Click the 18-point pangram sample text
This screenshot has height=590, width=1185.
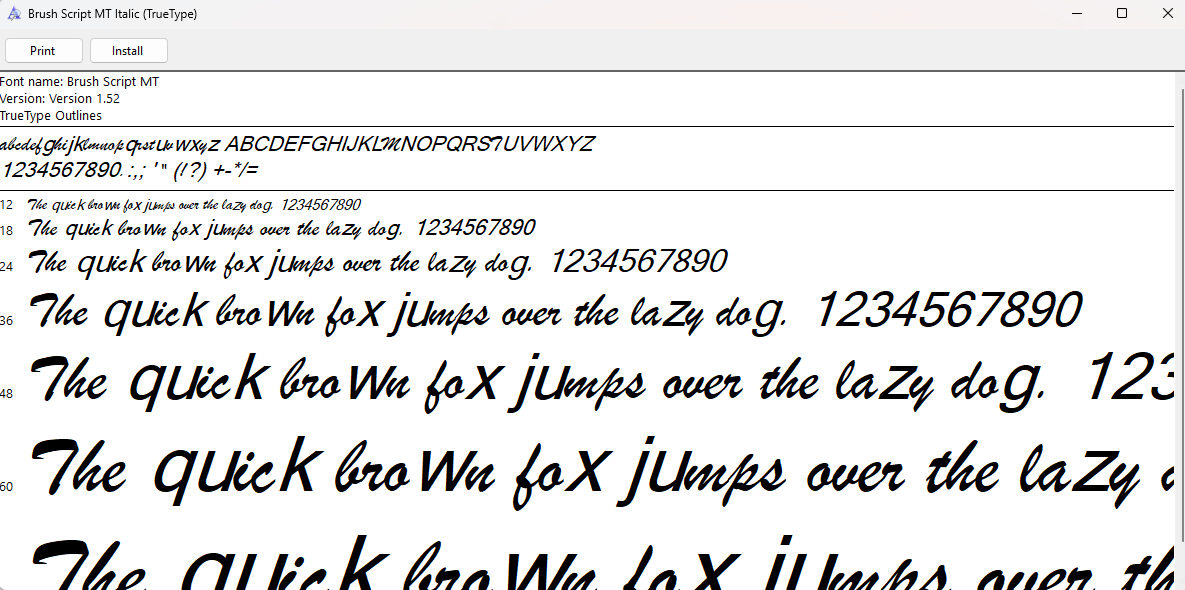coord(282,228)
